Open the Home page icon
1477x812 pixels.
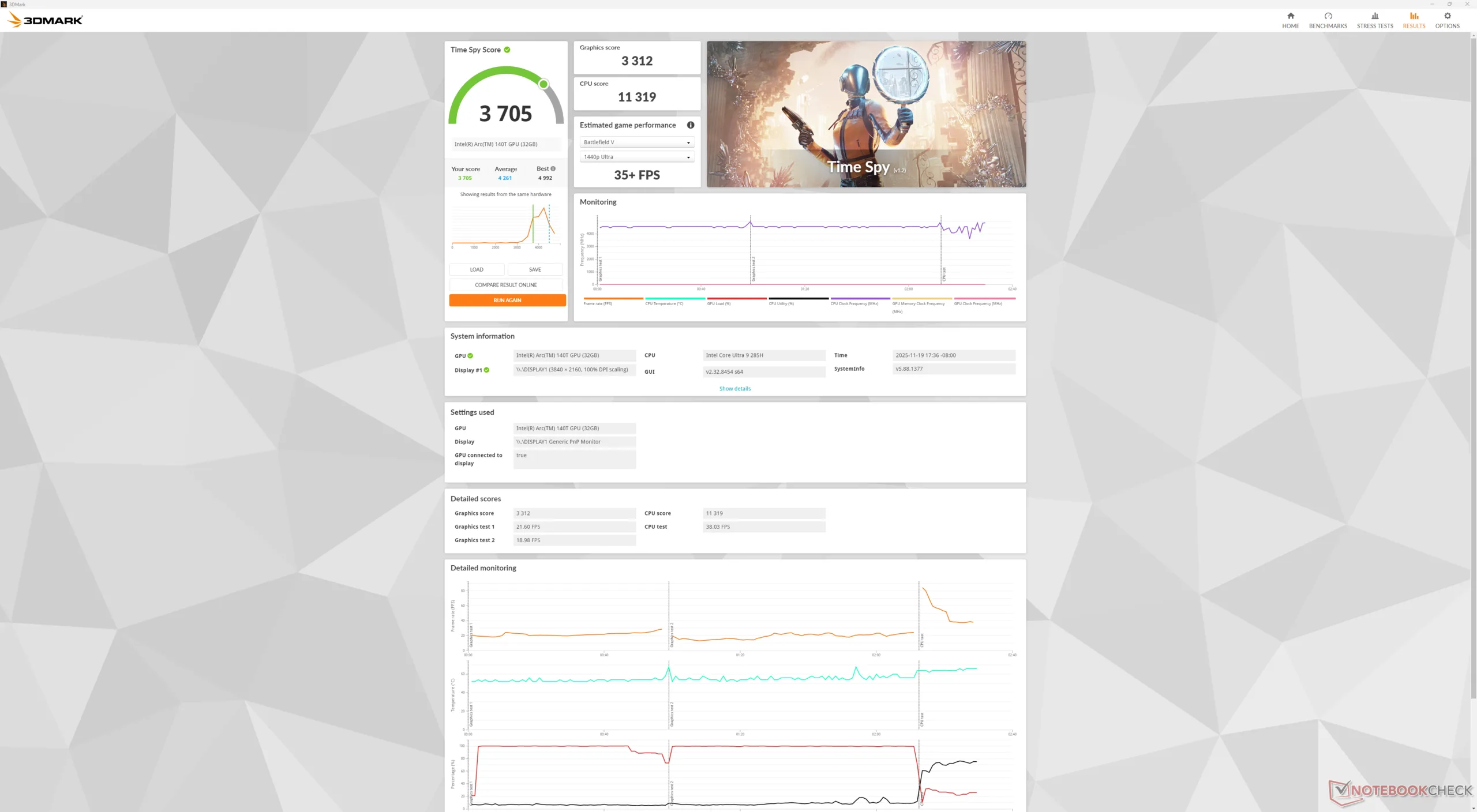click(x=1290, y=16)
